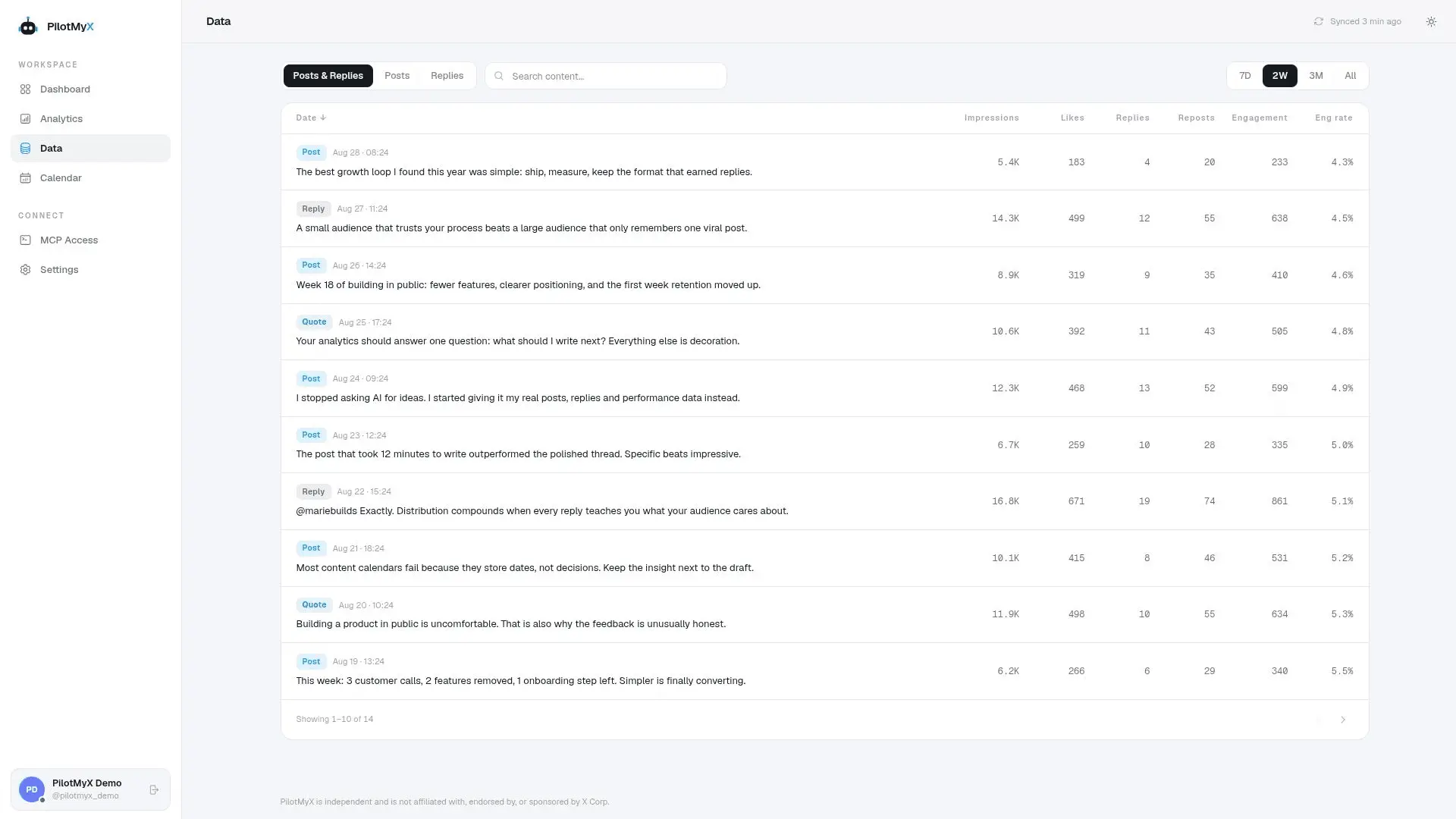Click the Reply badge dated Aug 27
The image size is (1456, 819).
coord(313,209)
